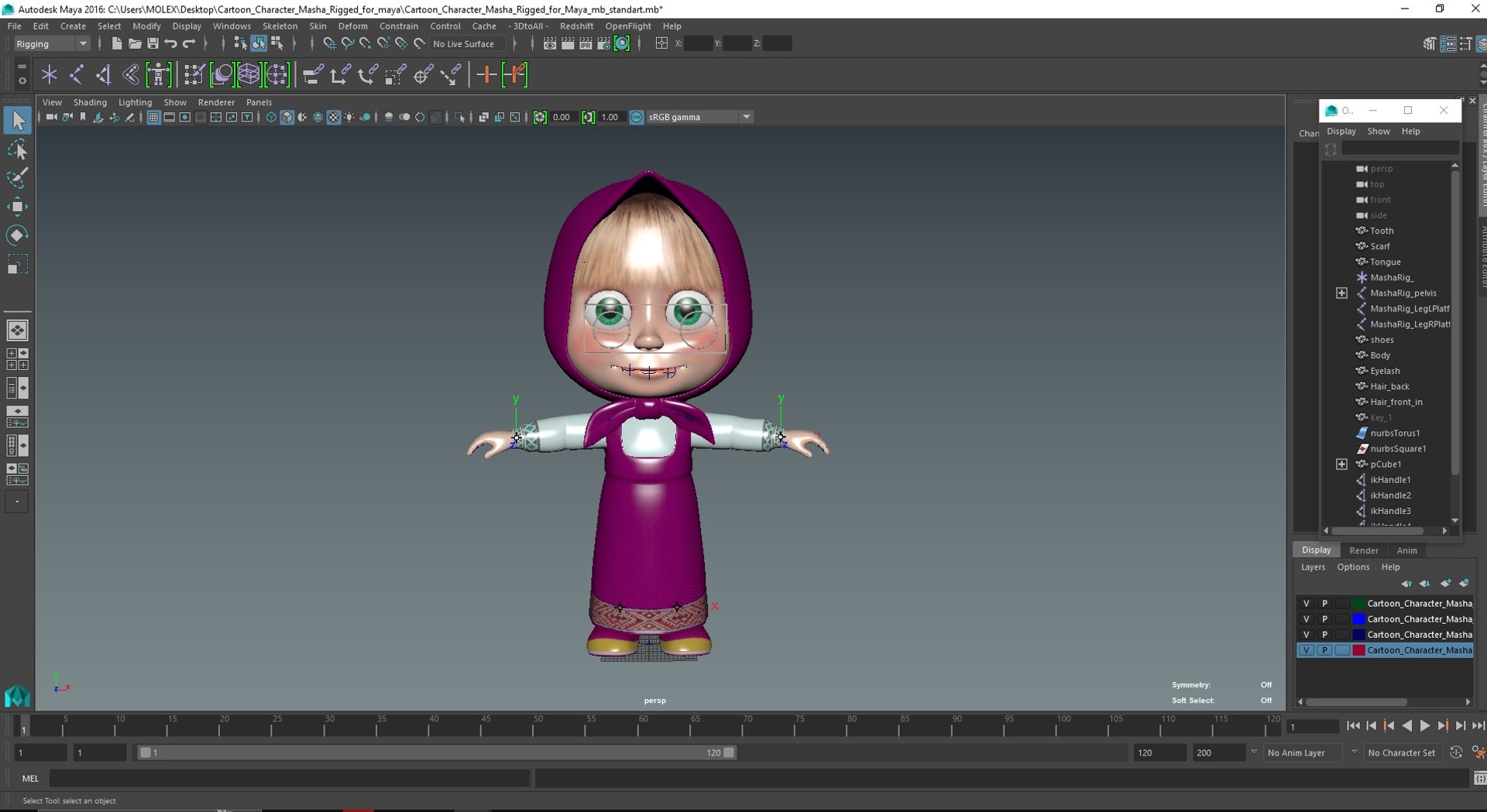Screen dimensions: 1487x812
Task: Switch to the Anim layers tab
Action: point(1406,550)
